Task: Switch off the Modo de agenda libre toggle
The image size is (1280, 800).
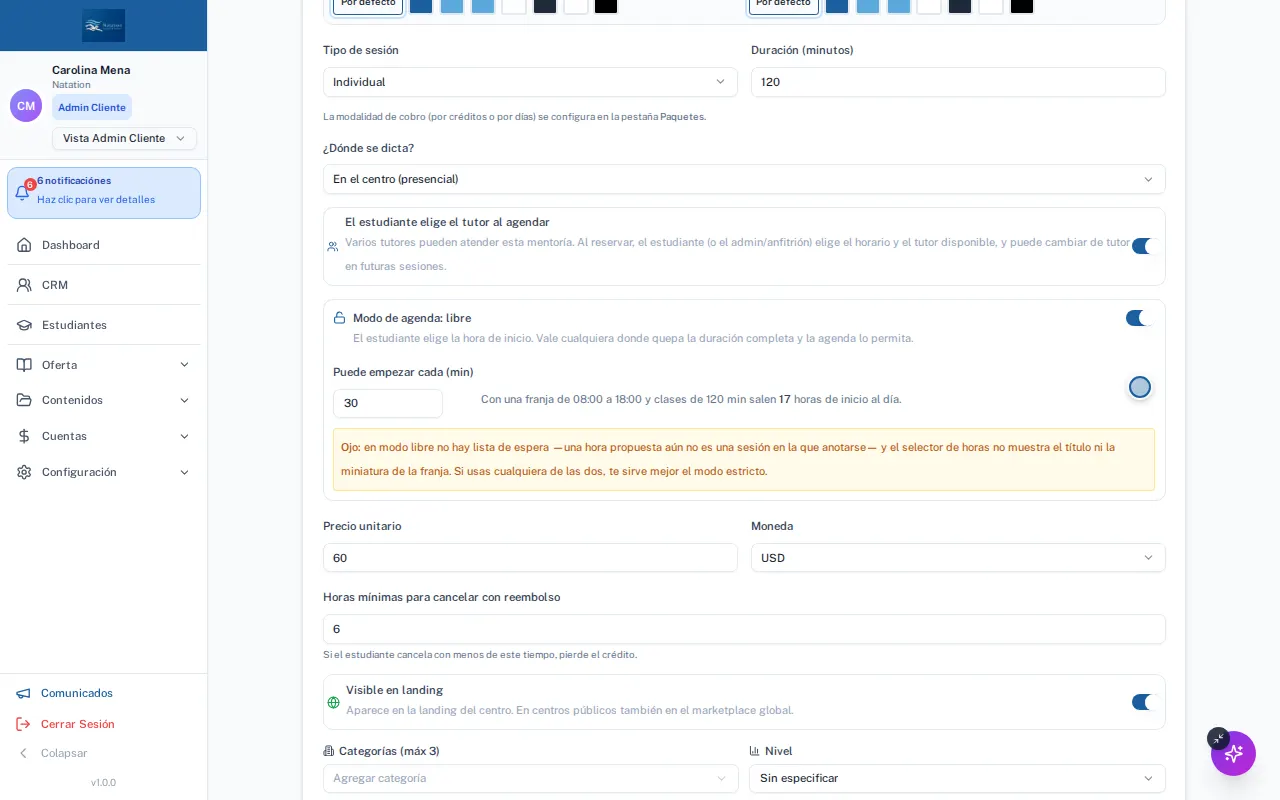Action: [1137, 318]
